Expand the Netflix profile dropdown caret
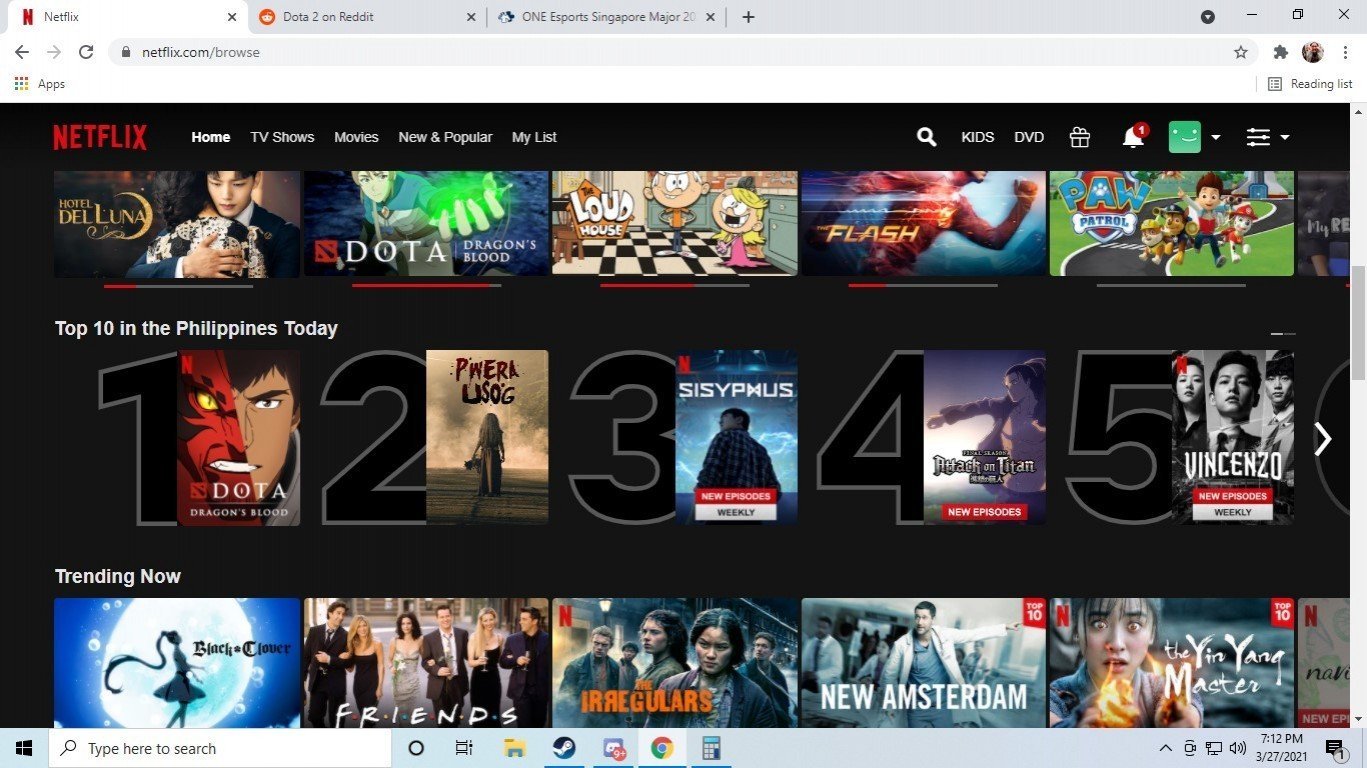The width and height of the screenshot is (1367, 768). click(x=1216, y=138)
